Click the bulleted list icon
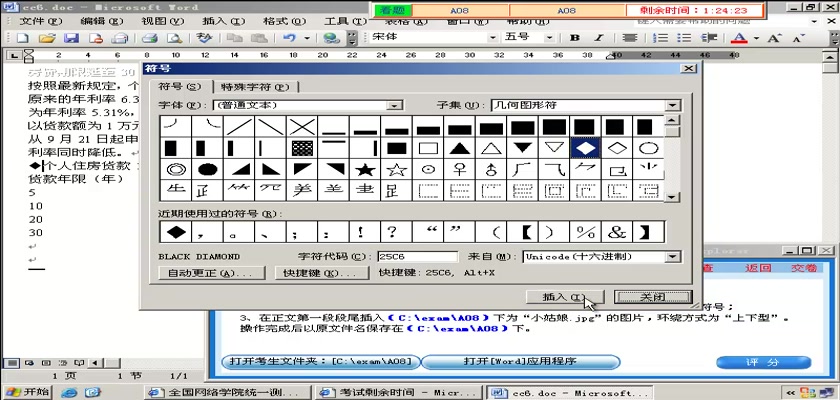 tap(684, 38)
